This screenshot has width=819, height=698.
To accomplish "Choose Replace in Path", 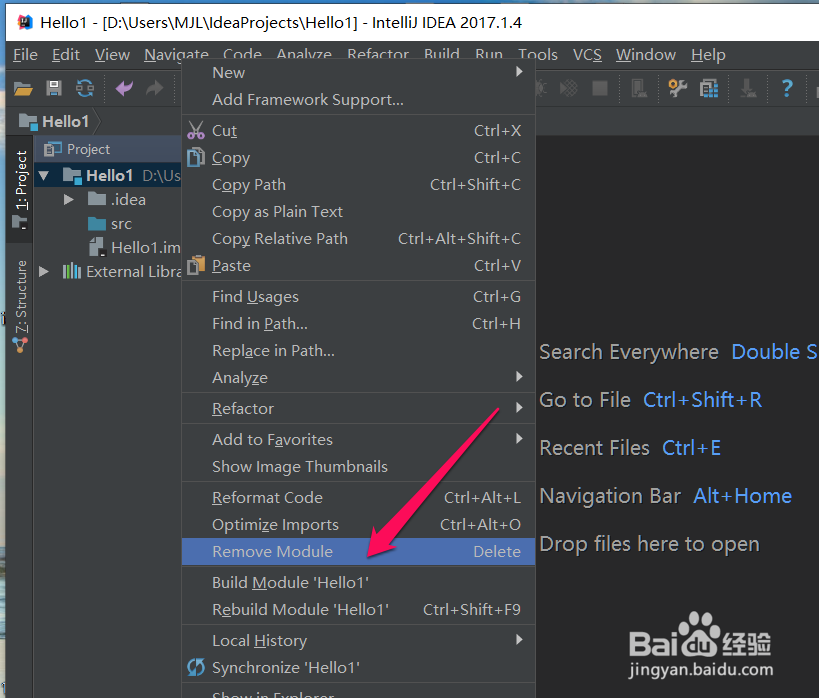I will click(358, 351).
